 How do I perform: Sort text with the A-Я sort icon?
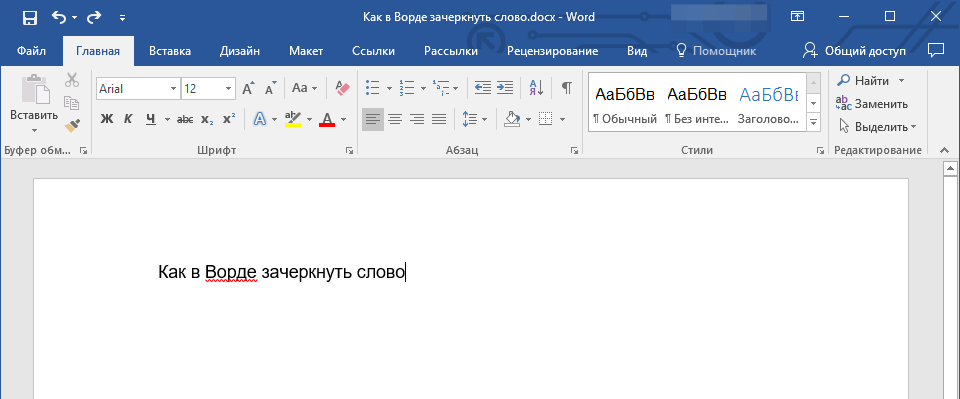536,88
